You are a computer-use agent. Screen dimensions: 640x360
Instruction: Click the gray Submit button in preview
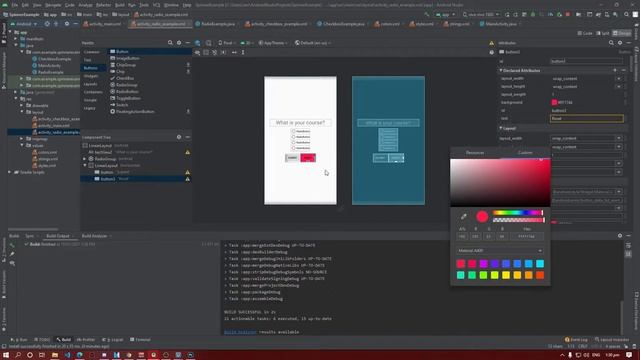click(292, 158)
